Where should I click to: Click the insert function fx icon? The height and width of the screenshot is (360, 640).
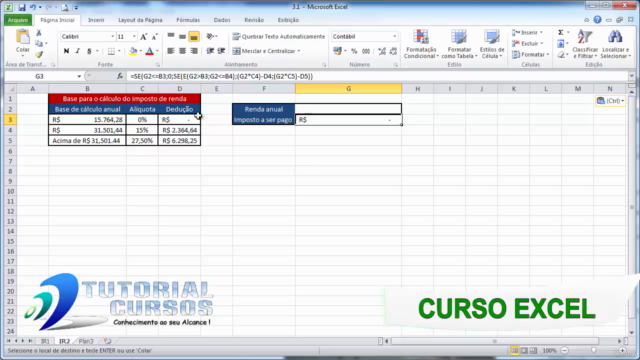coord(120,76)
